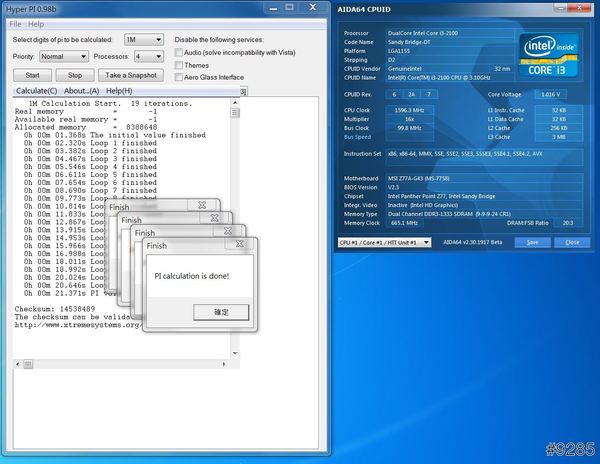Expand the Priority dropdown set to Normal
This screenshot has height=464, width=600.
63,57
